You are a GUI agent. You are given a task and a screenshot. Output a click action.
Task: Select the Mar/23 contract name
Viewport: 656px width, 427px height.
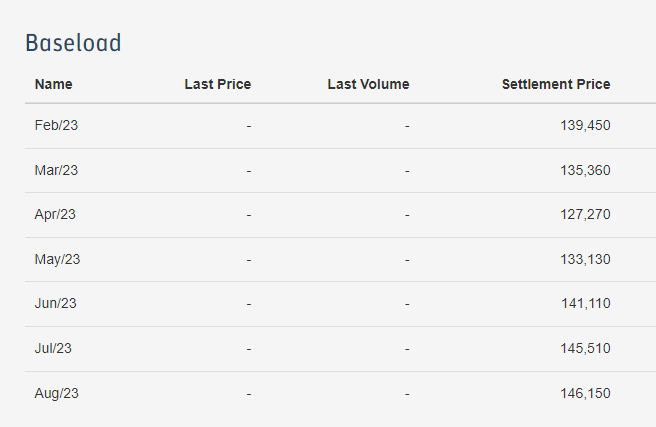click(x=56, y=170)
